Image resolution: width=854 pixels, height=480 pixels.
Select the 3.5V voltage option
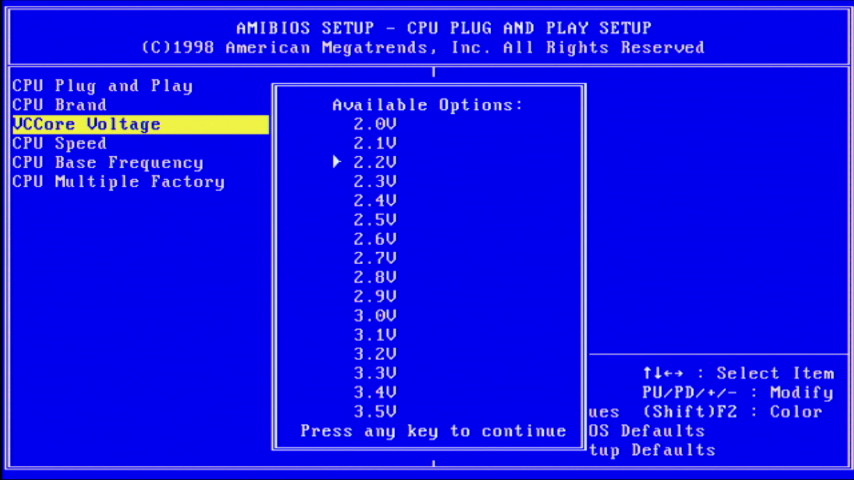pyautogui.click(x=375, y=412)
